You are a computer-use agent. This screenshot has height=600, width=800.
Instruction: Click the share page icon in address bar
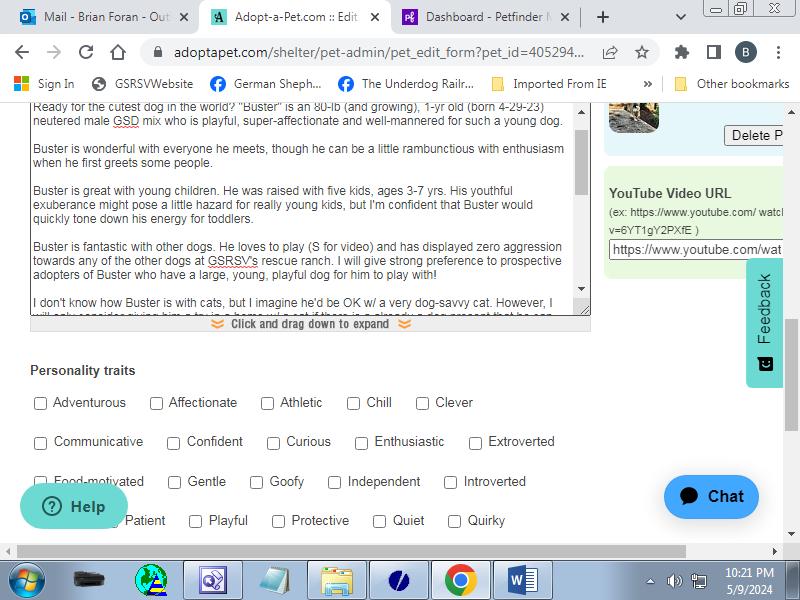tap(610, 52)
